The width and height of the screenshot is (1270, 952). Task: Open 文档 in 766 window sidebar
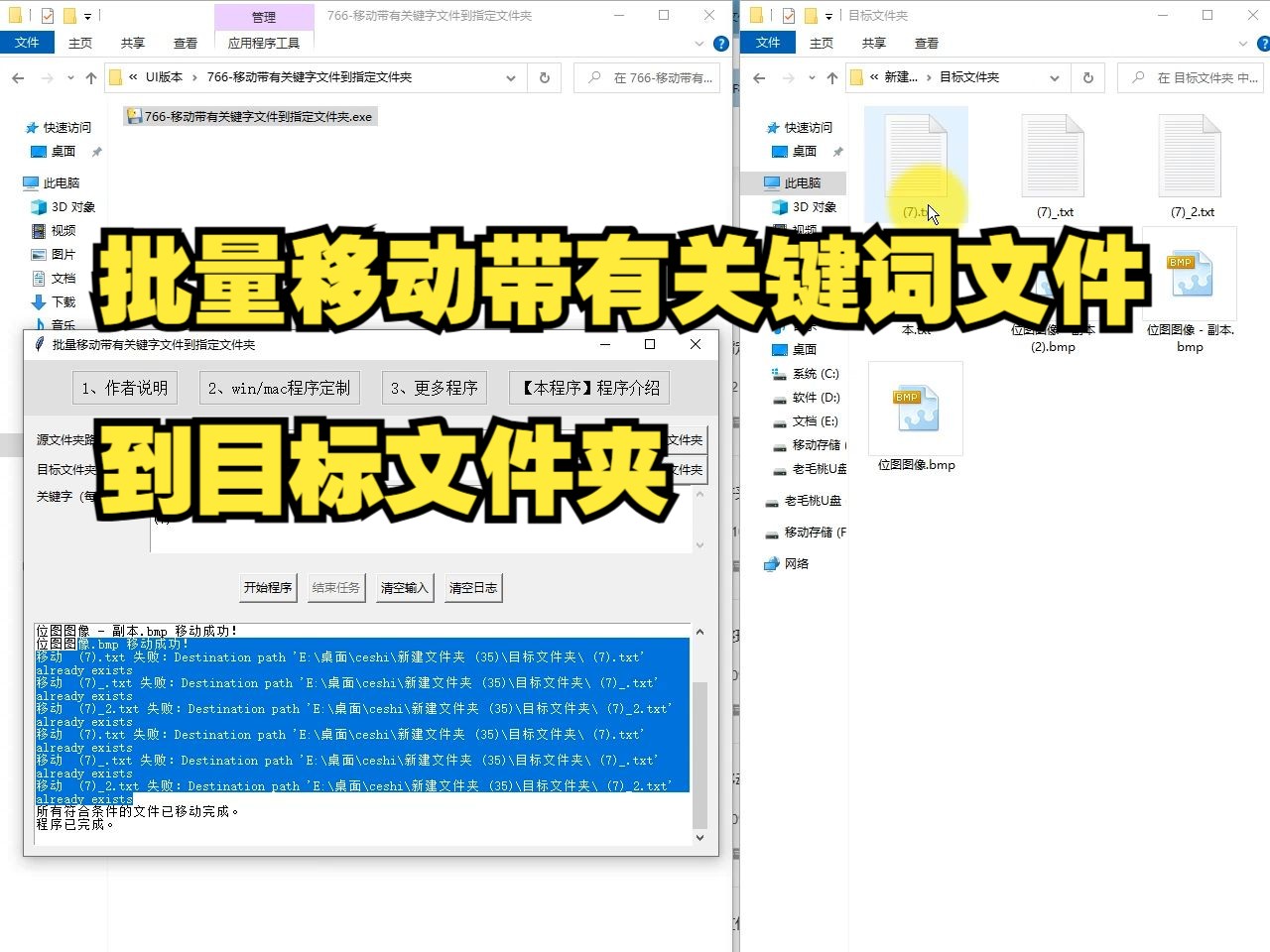[54, 278]
